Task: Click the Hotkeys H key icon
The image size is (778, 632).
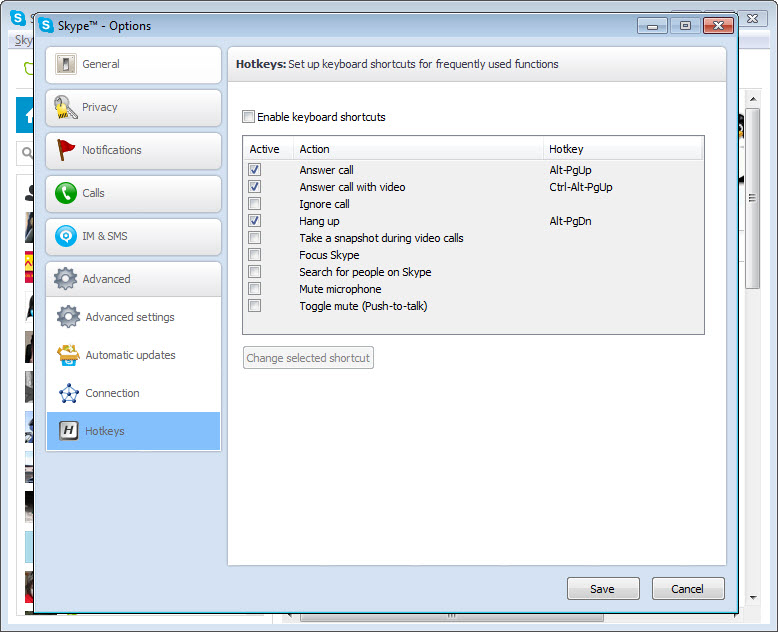Action: [68, 431]
